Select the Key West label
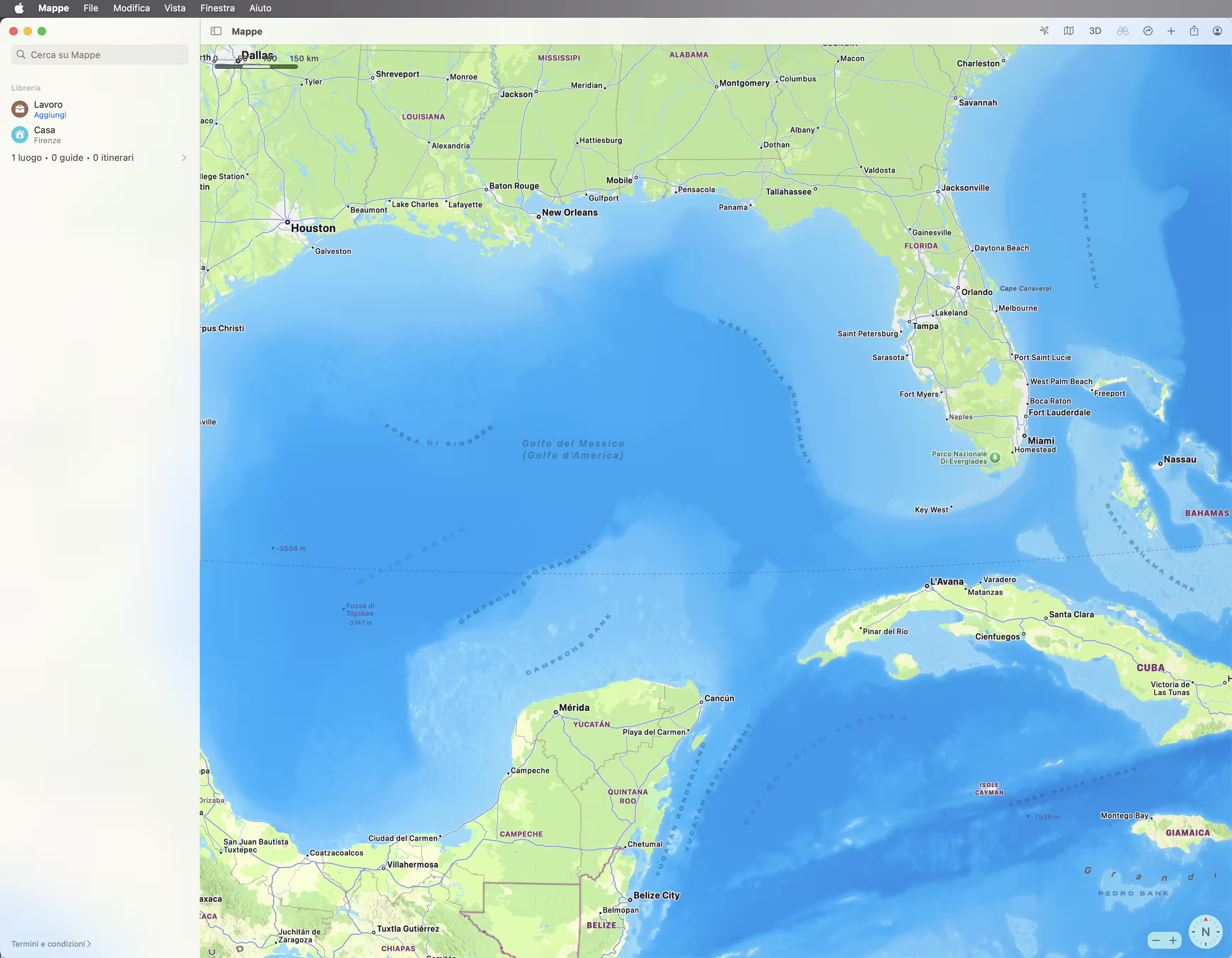The height and width of the screenshot is (958, 1232). (x=931, y=510)
